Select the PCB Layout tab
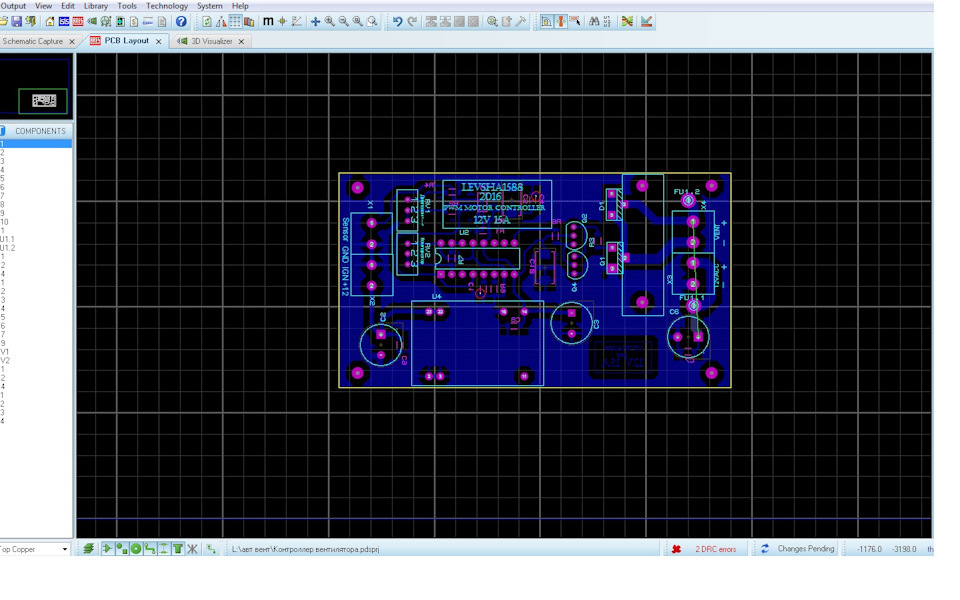The width and height of the screenshot is (960, 600). [x=127, y=40]
